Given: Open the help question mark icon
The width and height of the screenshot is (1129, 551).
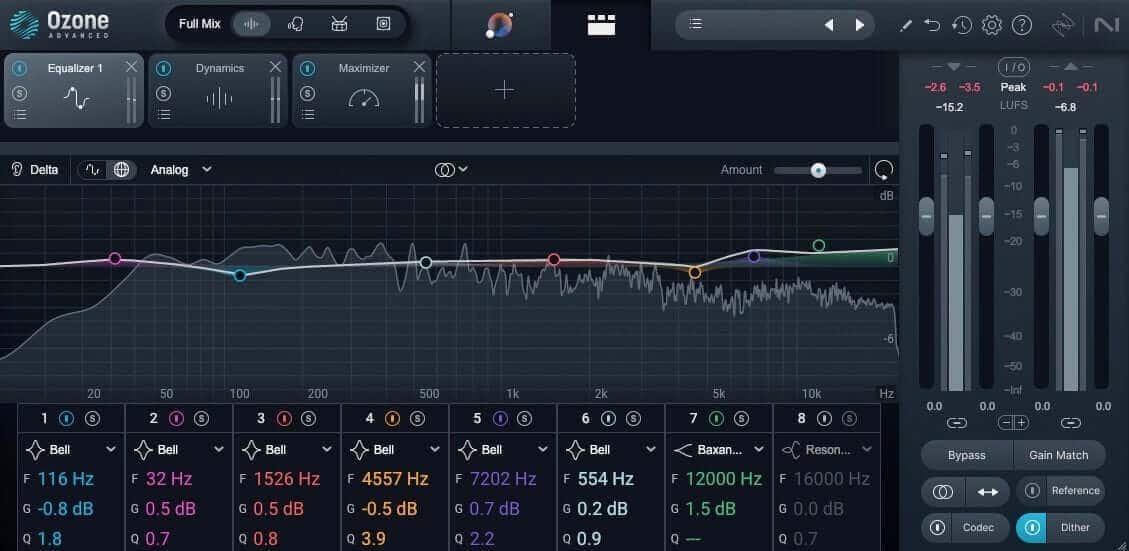Looking at the screenshot, I should coord(1022,25).
